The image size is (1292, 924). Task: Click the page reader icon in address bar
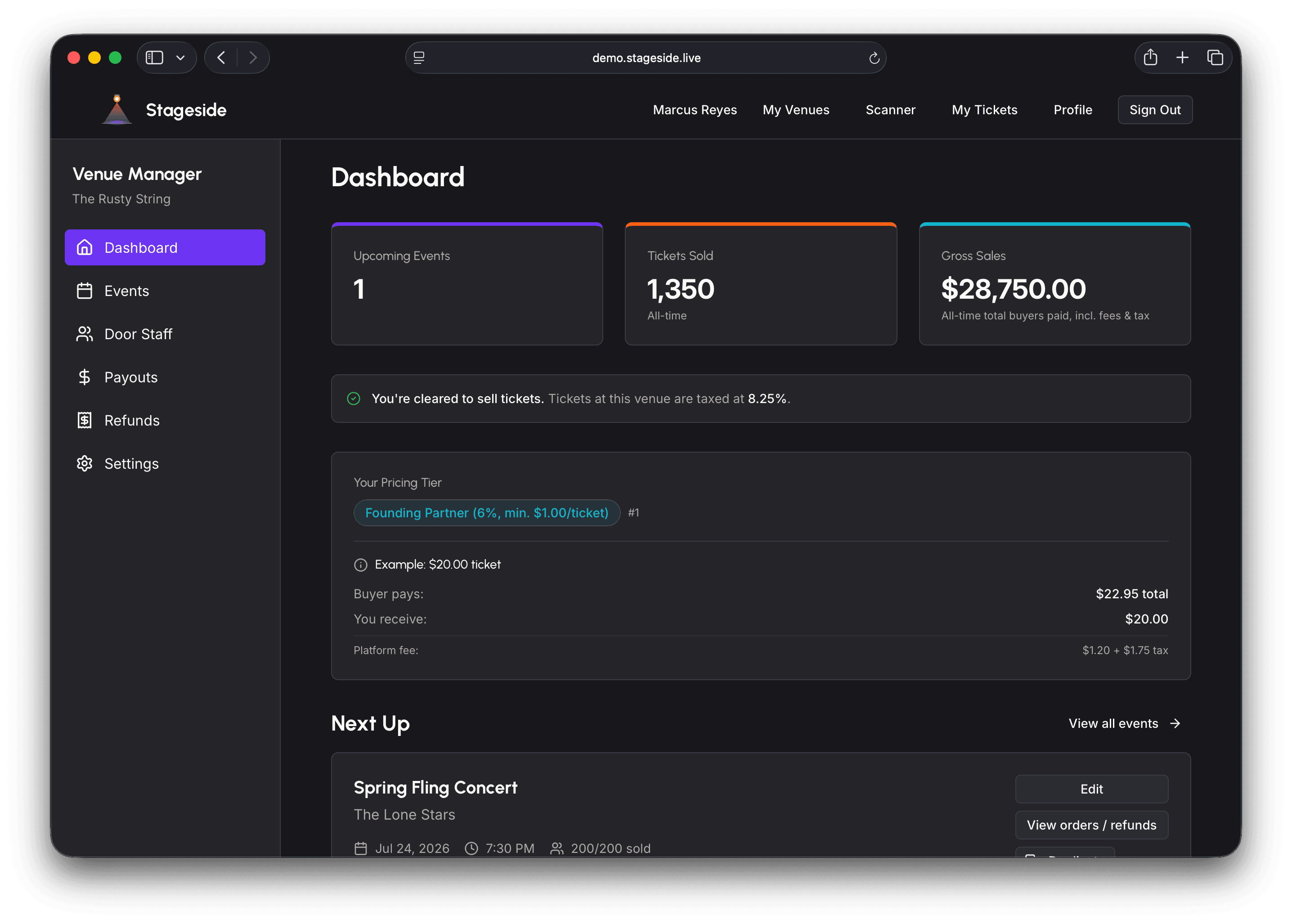coord(419,58)
